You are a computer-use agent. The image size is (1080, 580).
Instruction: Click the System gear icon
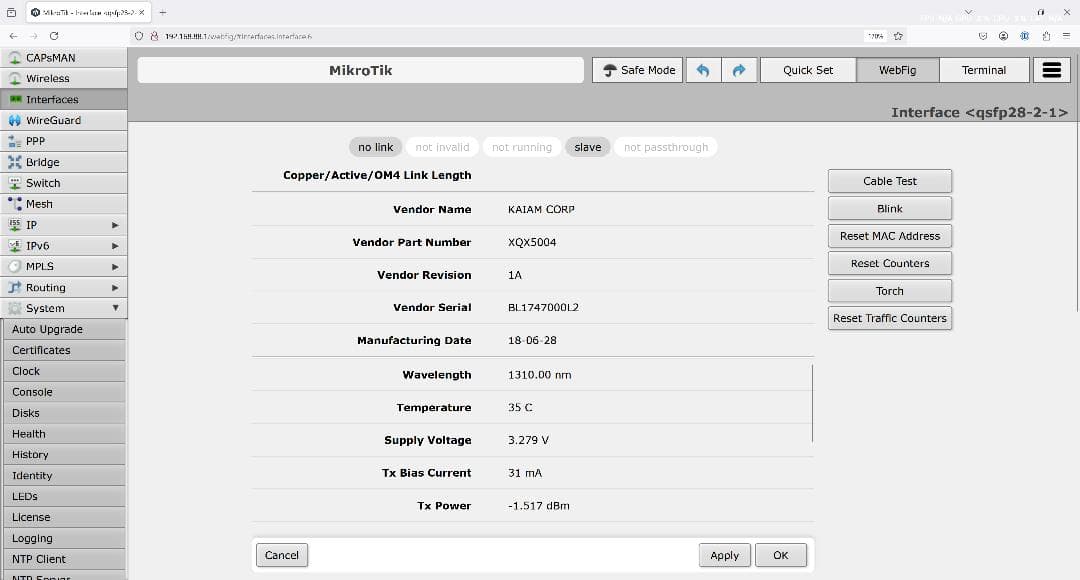click(14, 308)
